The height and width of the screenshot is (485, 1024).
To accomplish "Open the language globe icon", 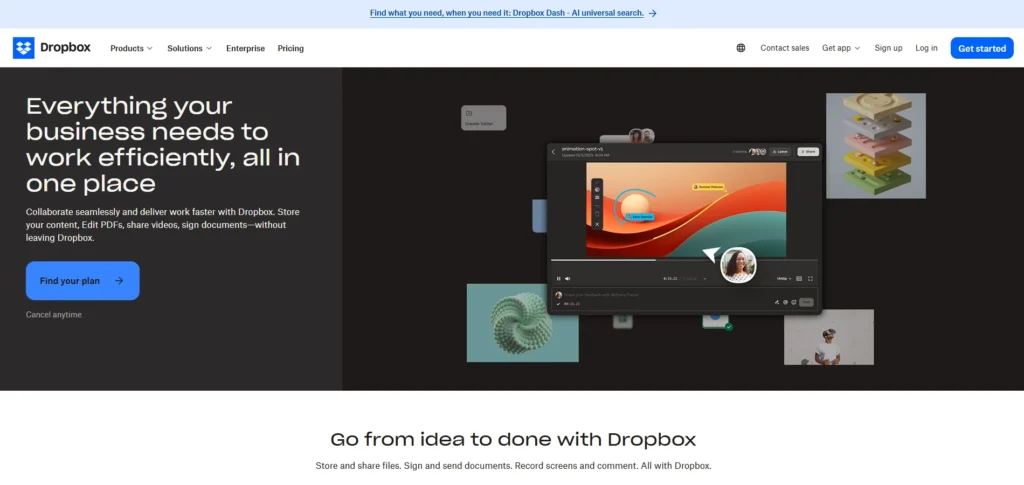I will [741, 48].
